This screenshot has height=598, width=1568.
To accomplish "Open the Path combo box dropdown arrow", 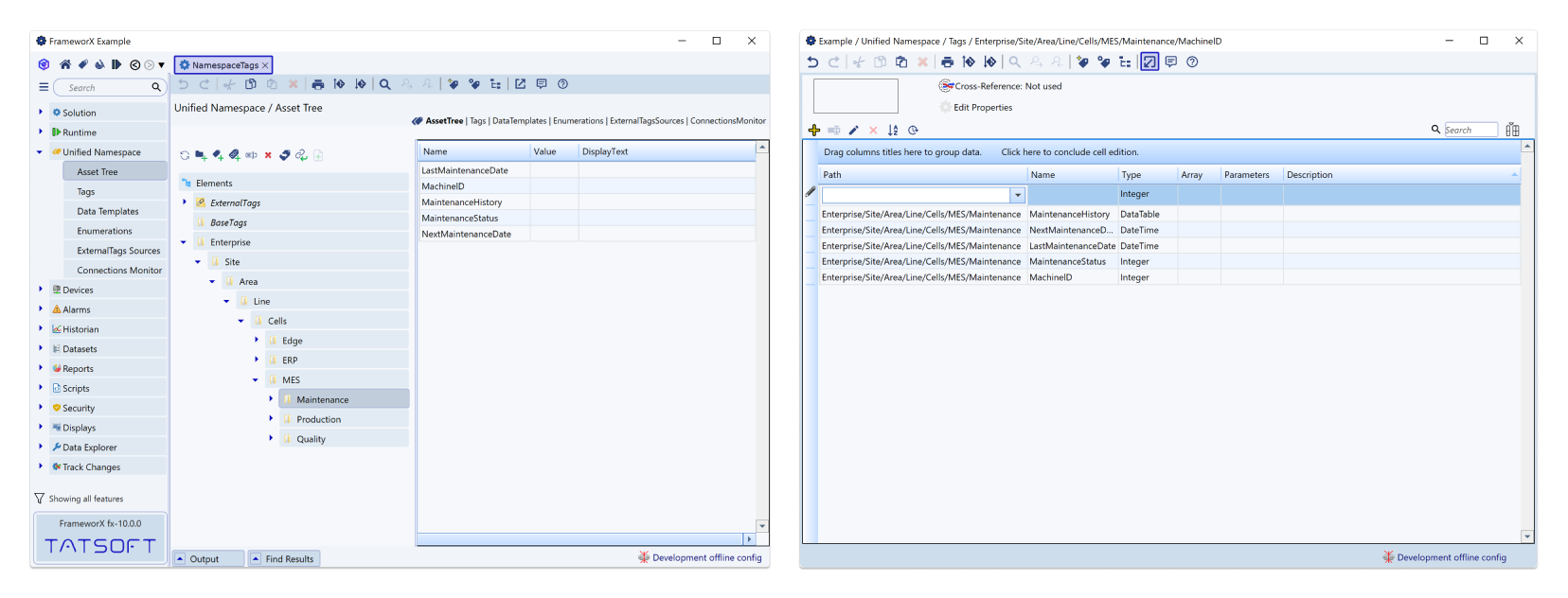I will point(1018,195).
